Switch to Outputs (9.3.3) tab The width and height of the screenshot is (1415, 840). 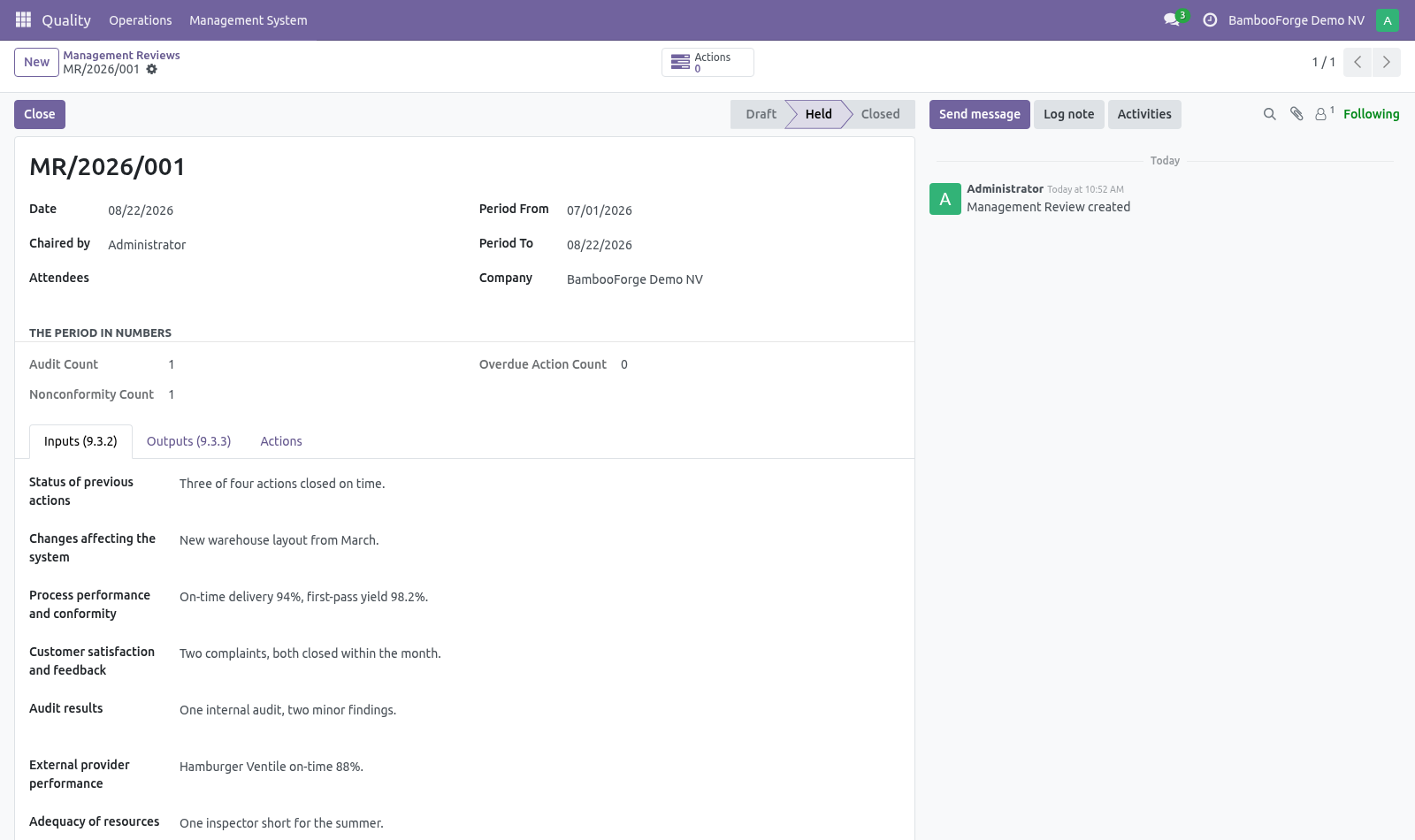pyautogui.click(x=188, y=441)
